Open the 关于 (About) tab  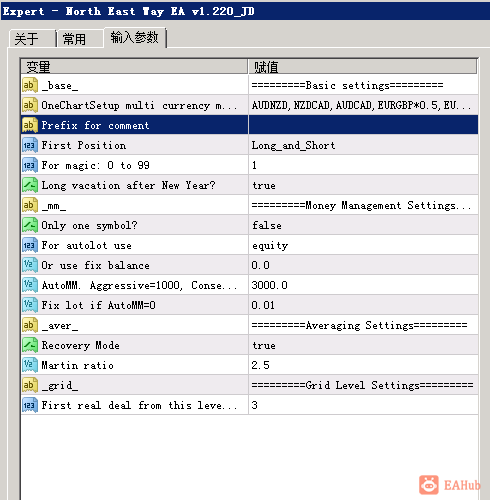32,39
